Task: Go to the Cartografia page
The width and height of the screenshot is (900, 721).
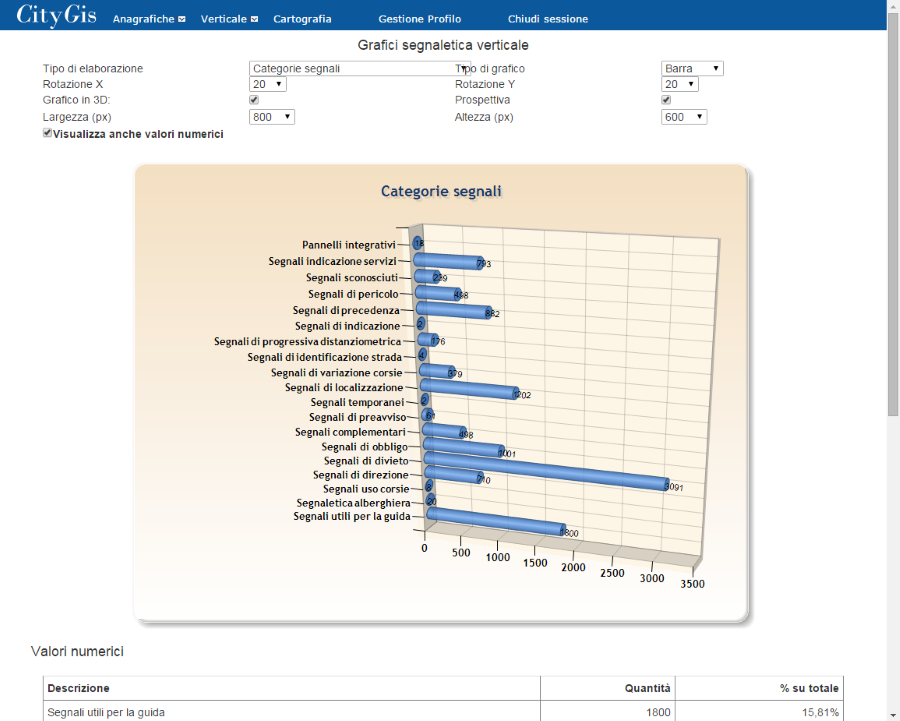Action: pyautogui.click(x=302, y=19)
